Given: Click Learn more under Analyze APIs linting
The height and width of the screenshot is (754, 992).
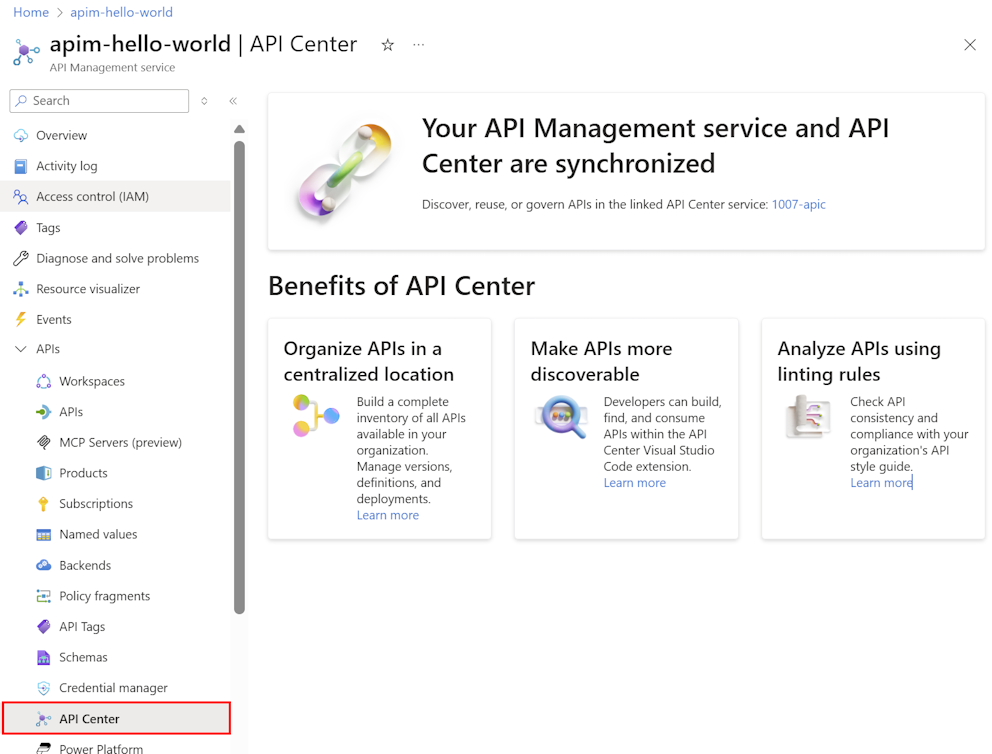Looking at the screenshot, I should (x=881, y=483).
